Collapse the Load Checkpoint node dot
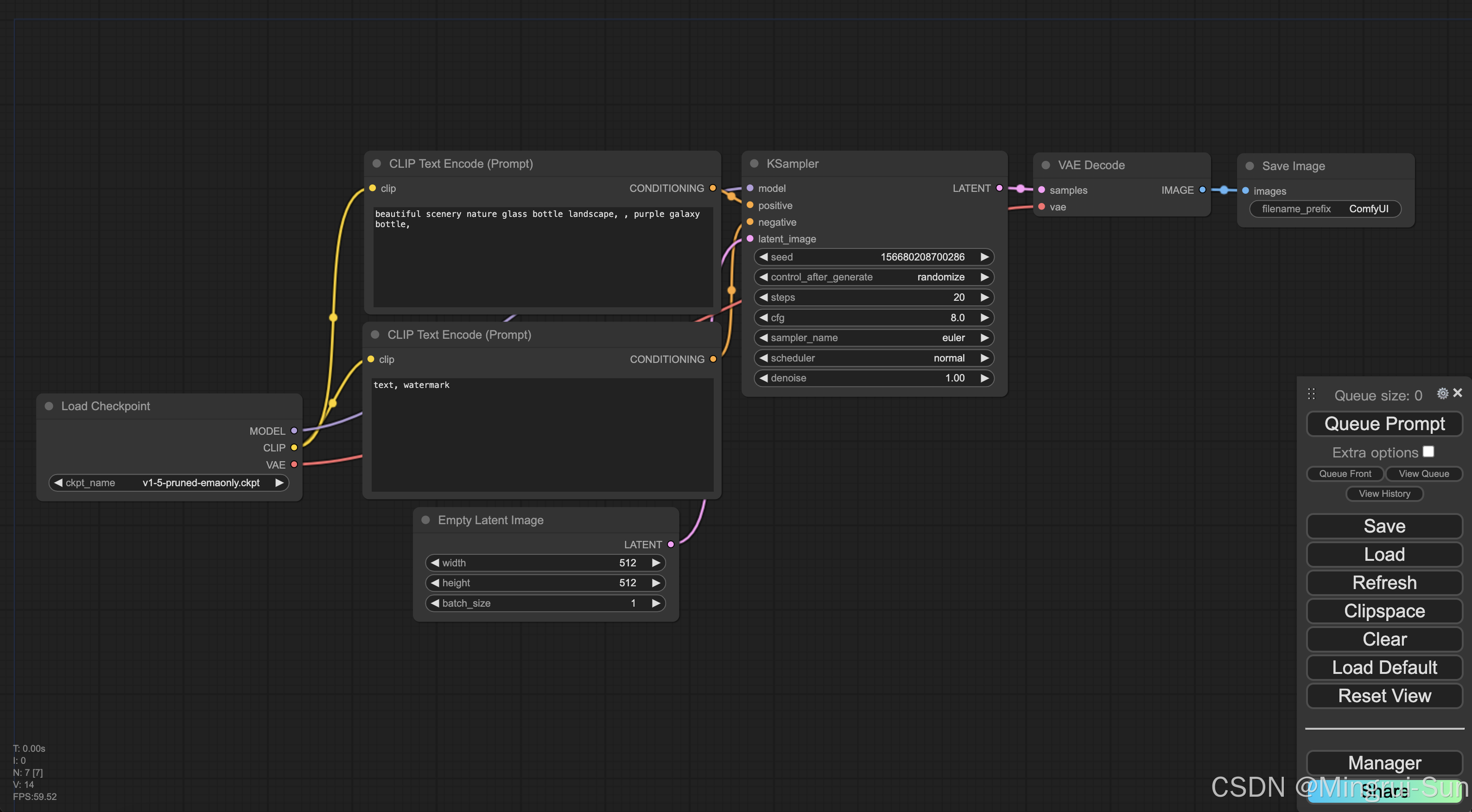Image resolution: width=1472 pixels, height=812 pixels. coord(49,406)
